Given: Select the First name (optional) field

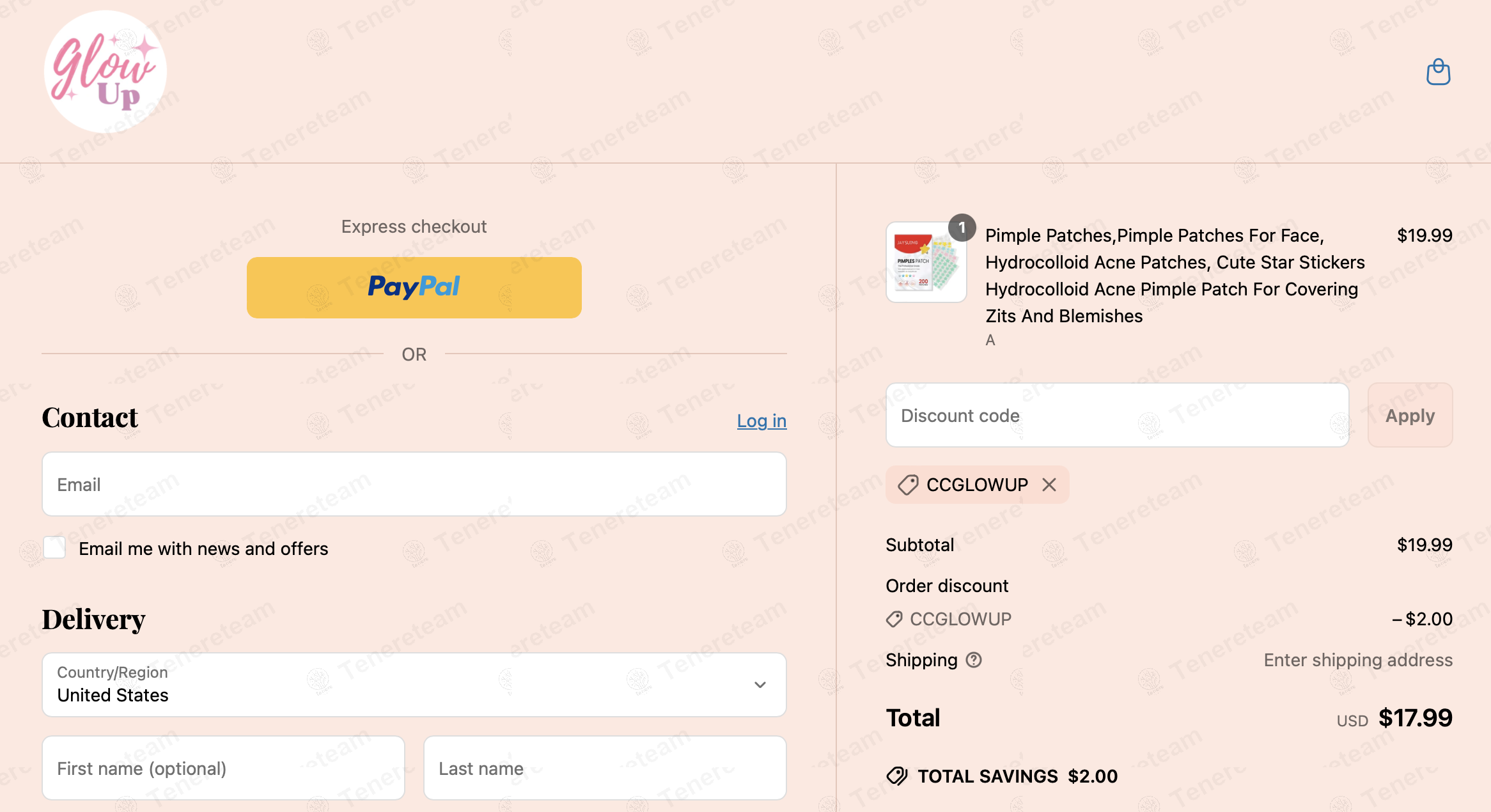Looking at the screenshot, I should click(223, 768).
